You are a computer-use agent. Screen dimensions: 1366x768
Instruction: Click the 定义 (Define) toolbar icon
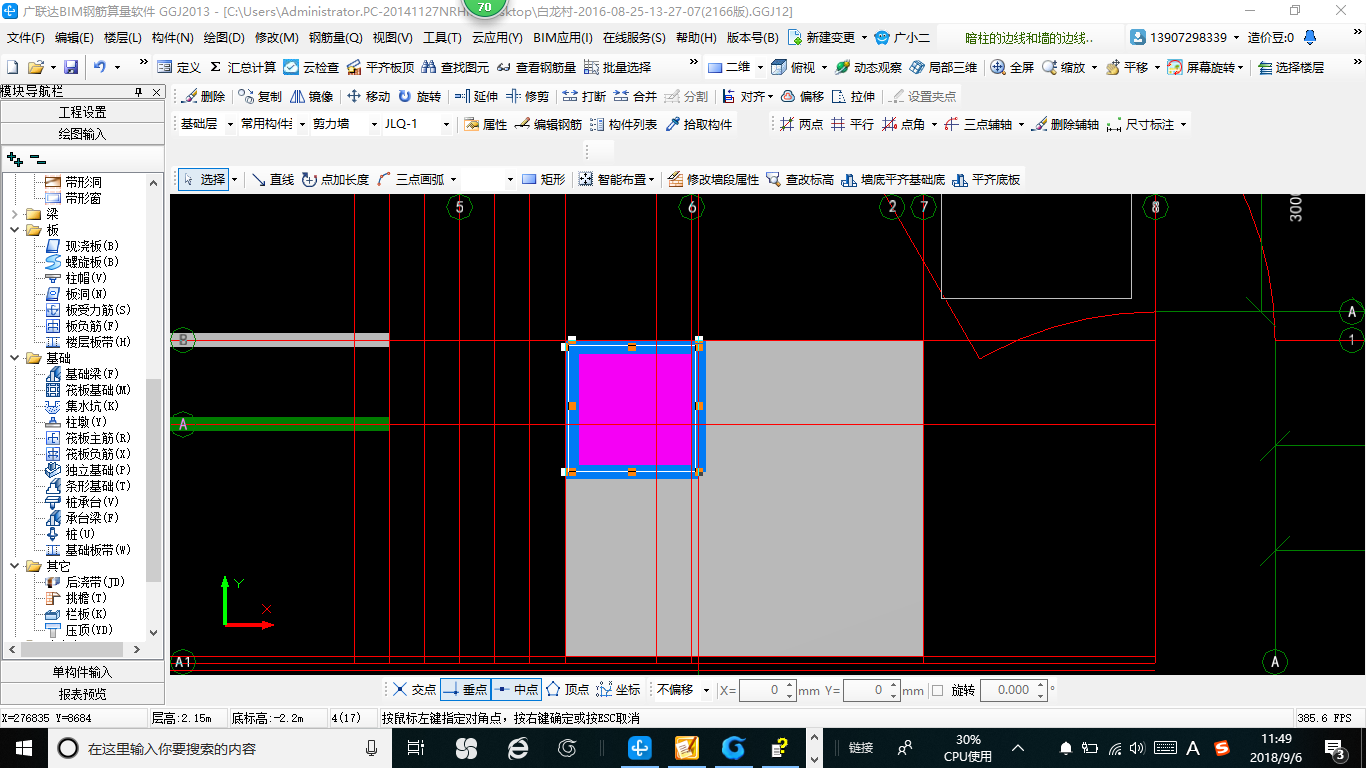pyautogui.click(x=179, y=67)
